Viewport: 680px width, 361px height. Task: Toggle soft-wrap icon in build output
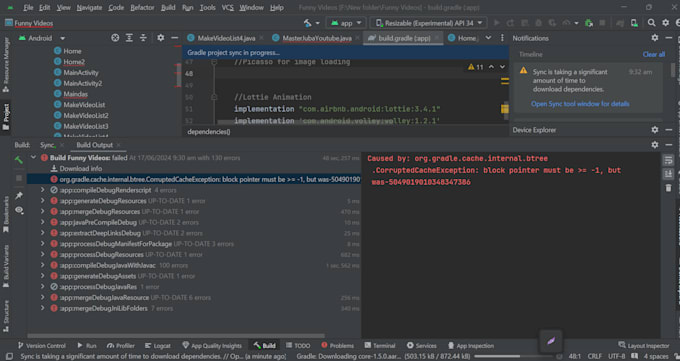coord(668,160)
